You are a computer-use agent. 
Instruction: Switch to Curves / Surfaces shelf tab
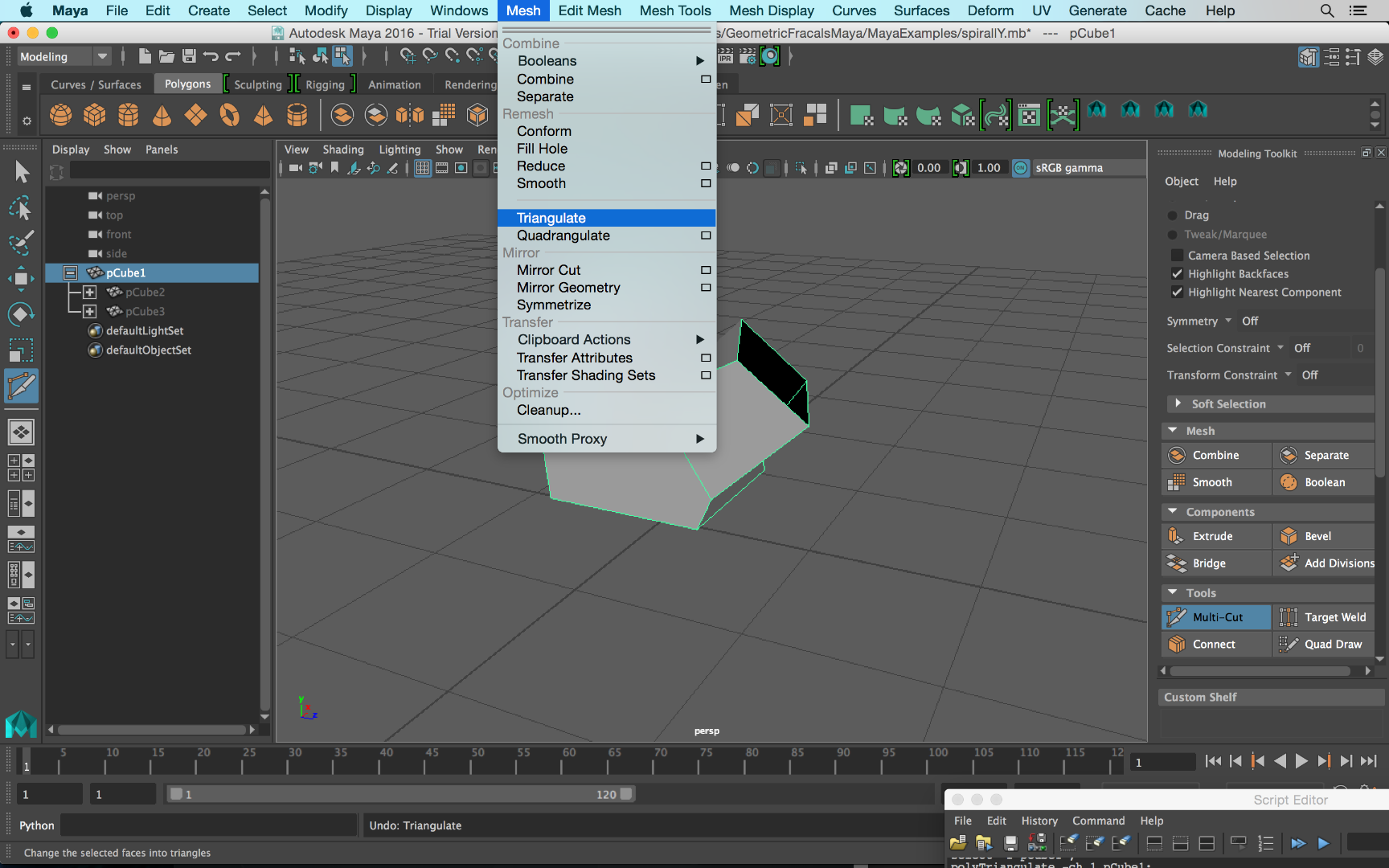click(x=96, y=84)
